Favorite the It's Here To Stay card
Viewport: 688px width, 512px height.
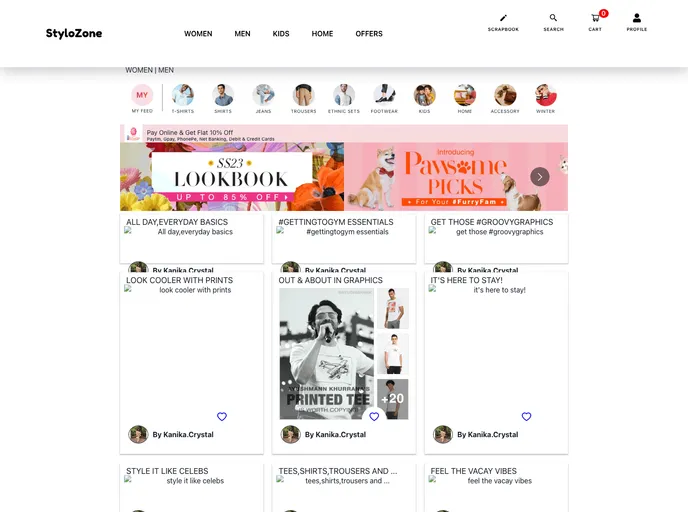click(x=526, y=417)
